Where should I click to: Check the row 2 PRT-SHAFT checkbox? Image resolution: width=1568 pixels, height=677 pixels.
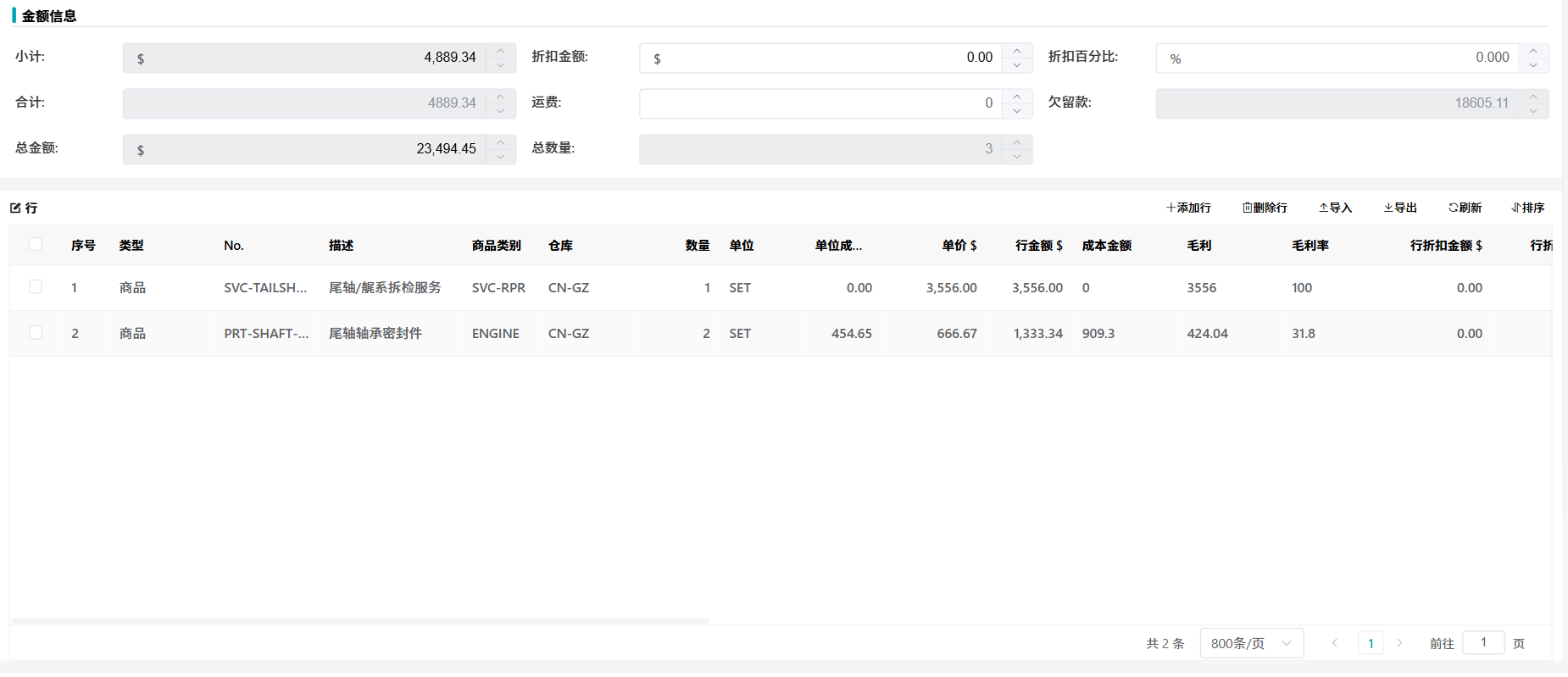36,333
